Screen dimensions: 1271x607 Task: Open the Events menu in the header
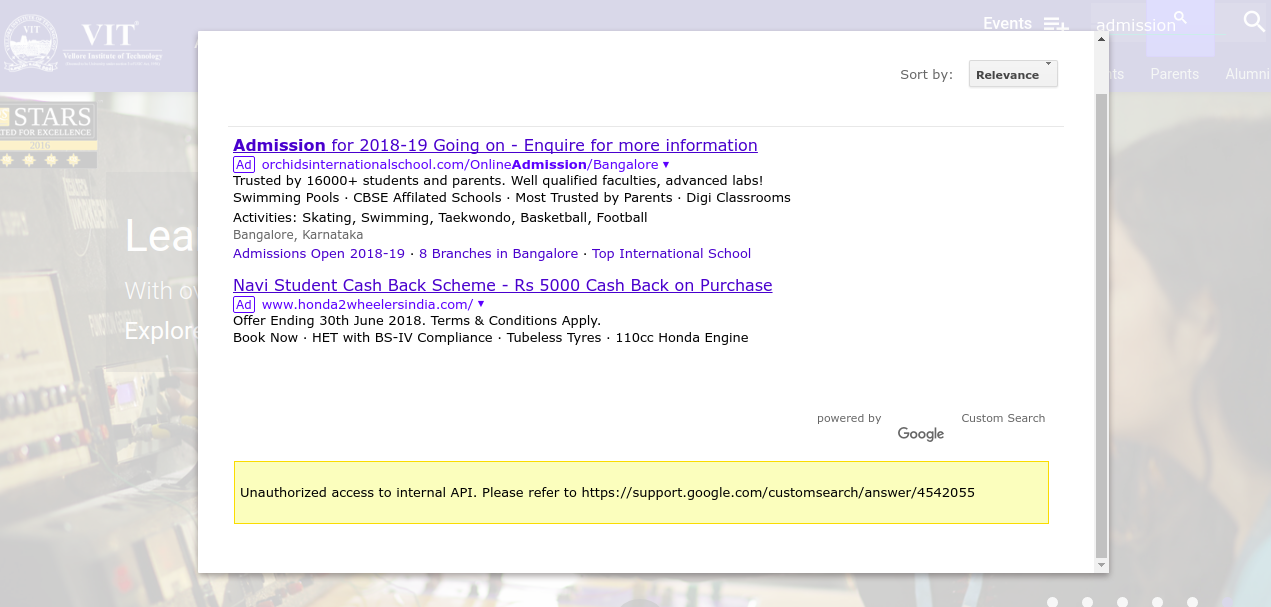click(1007, 24)
